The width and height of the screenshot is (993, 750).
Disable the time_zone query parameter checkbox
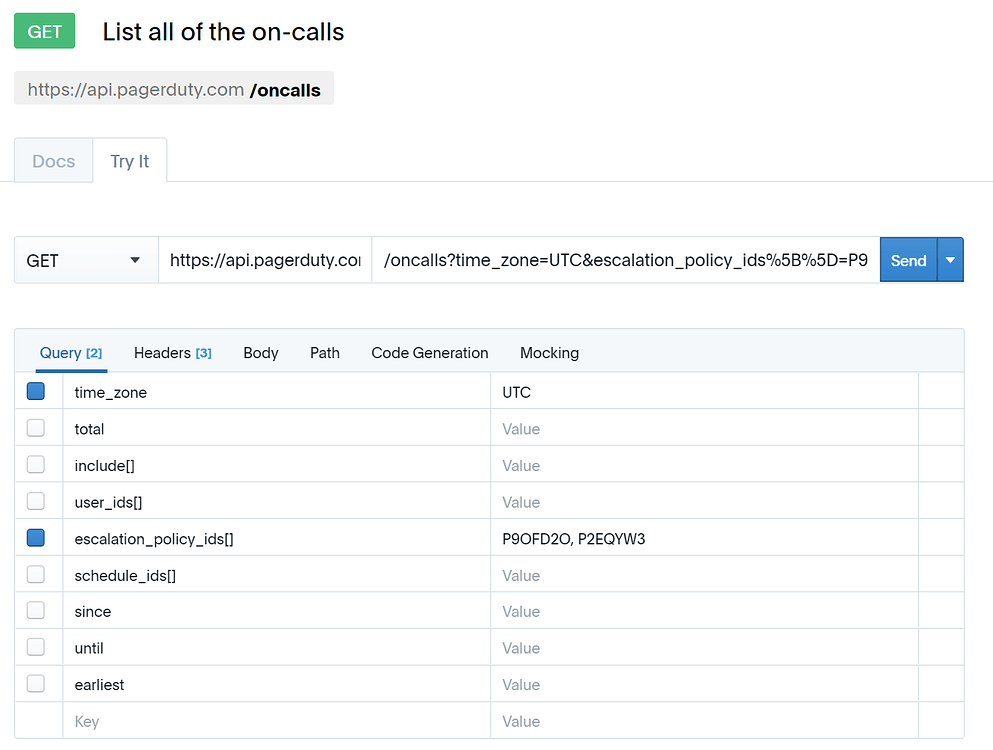tap(35, 390)
